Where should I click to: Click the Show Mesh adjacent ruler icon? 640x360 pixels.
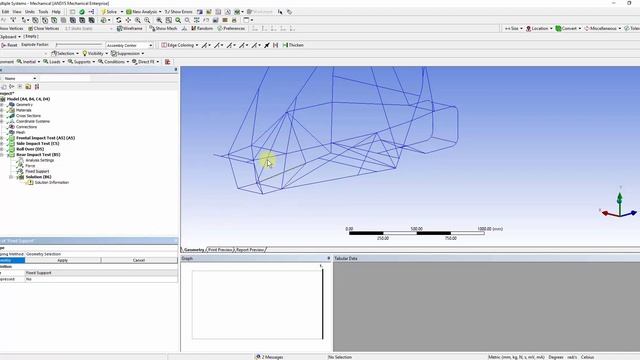[x=184, y=29]
